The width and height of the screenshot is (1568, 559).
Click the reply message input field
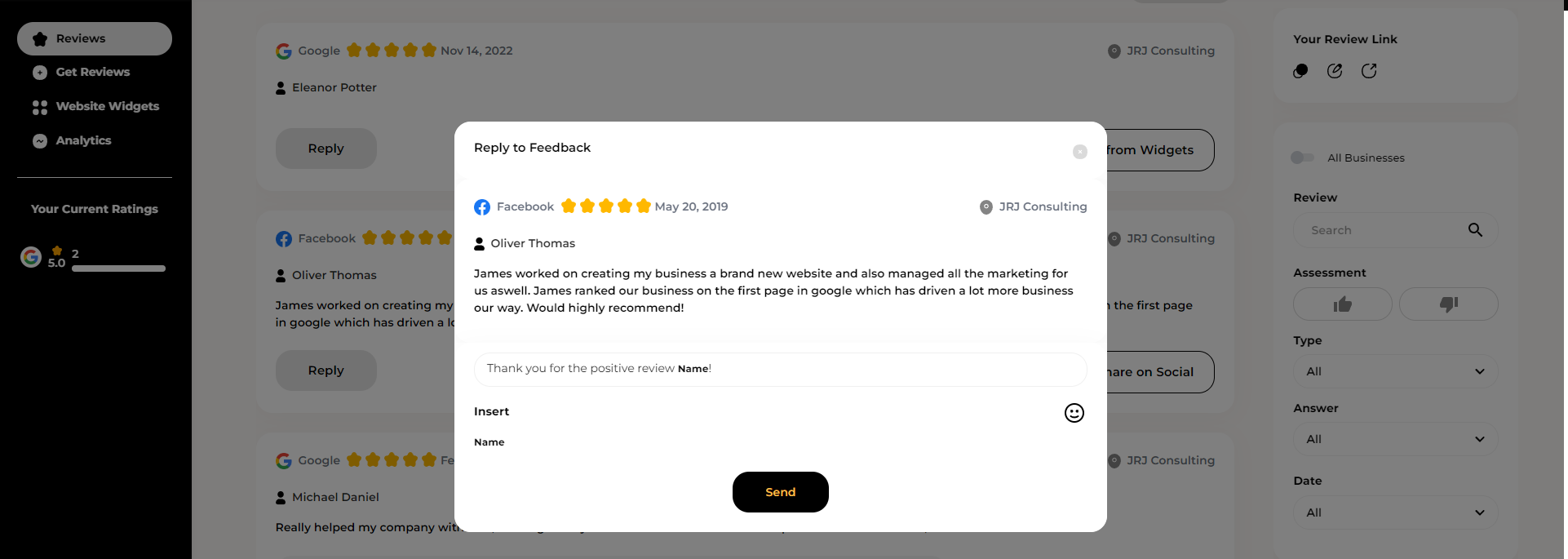click(x=780, y=369)
